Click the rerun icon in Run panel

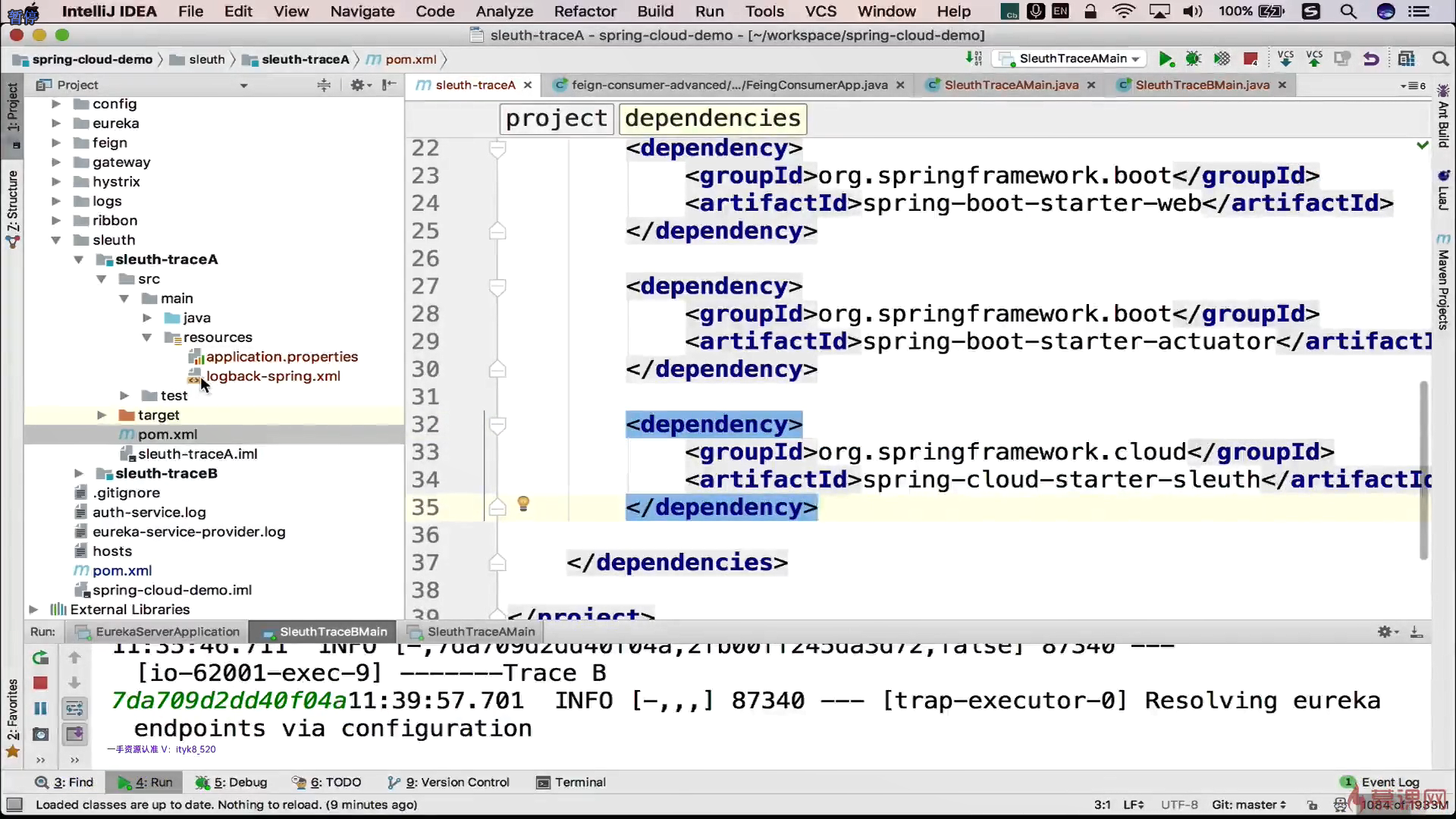click(40, 657)
